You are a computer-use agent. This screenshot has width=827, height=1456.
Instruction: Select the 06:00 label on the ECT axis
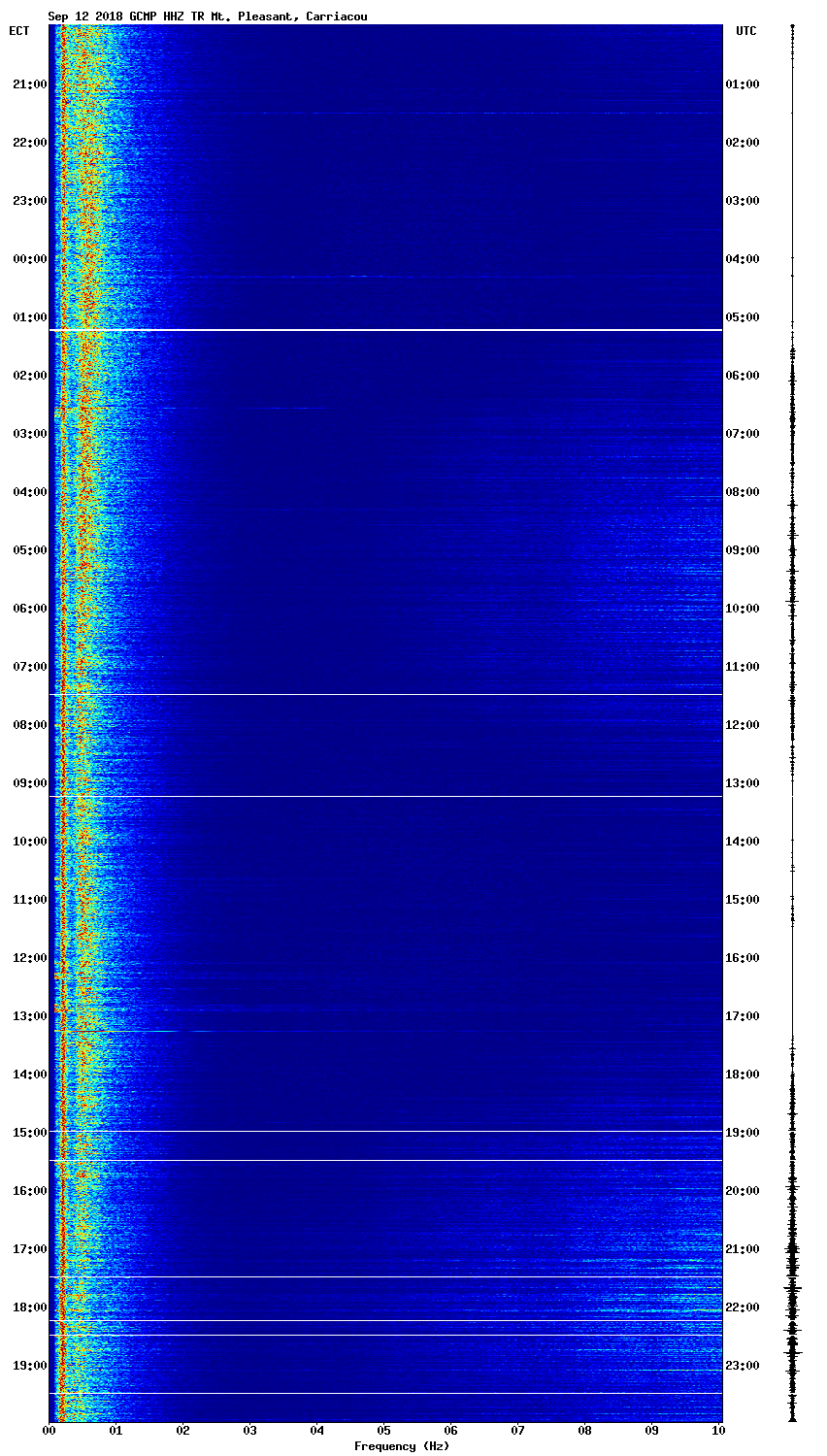29,609
